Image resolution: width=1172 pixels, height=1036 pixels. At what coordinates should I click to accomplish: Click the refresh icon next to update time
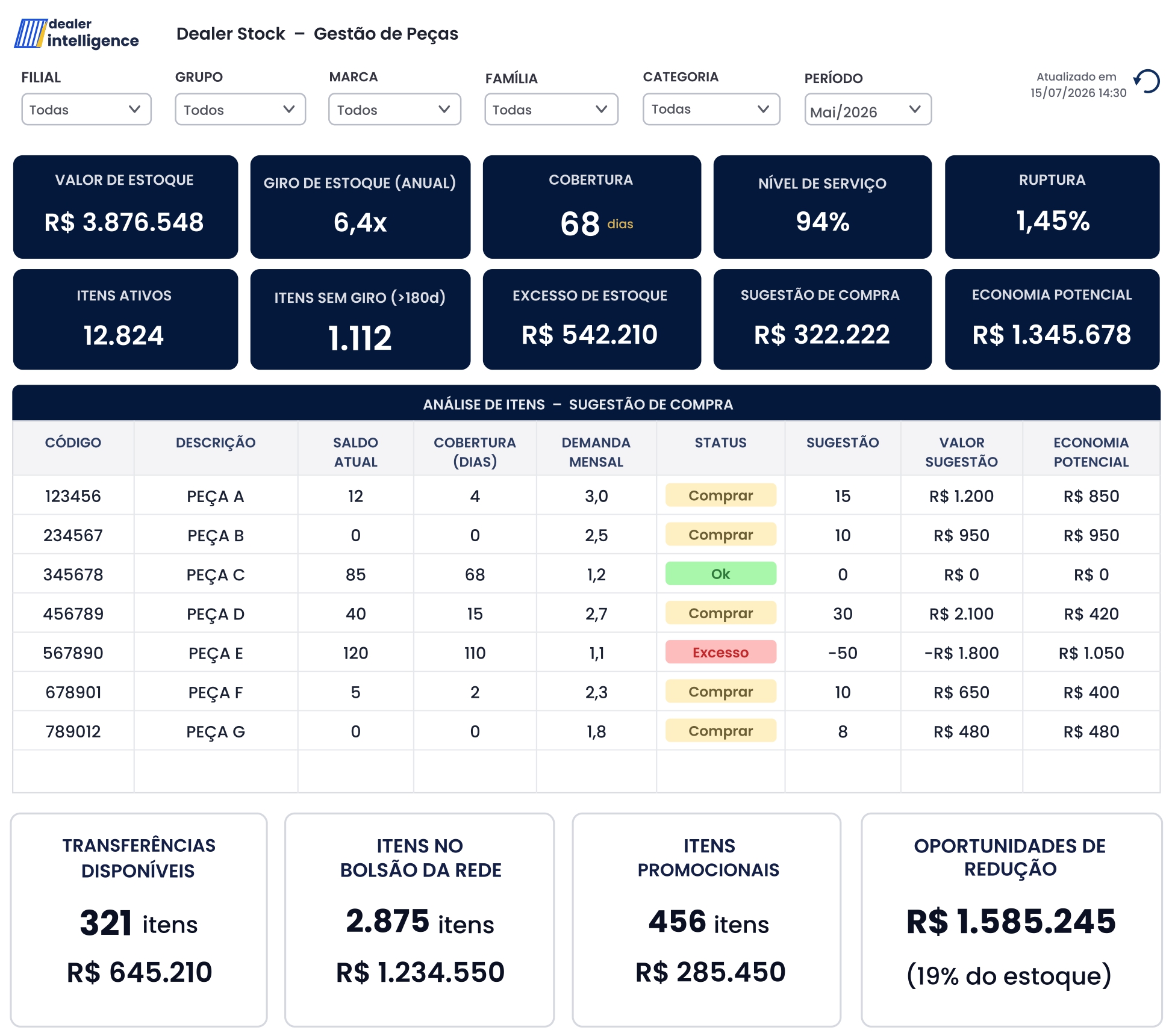pos(1147,81)
